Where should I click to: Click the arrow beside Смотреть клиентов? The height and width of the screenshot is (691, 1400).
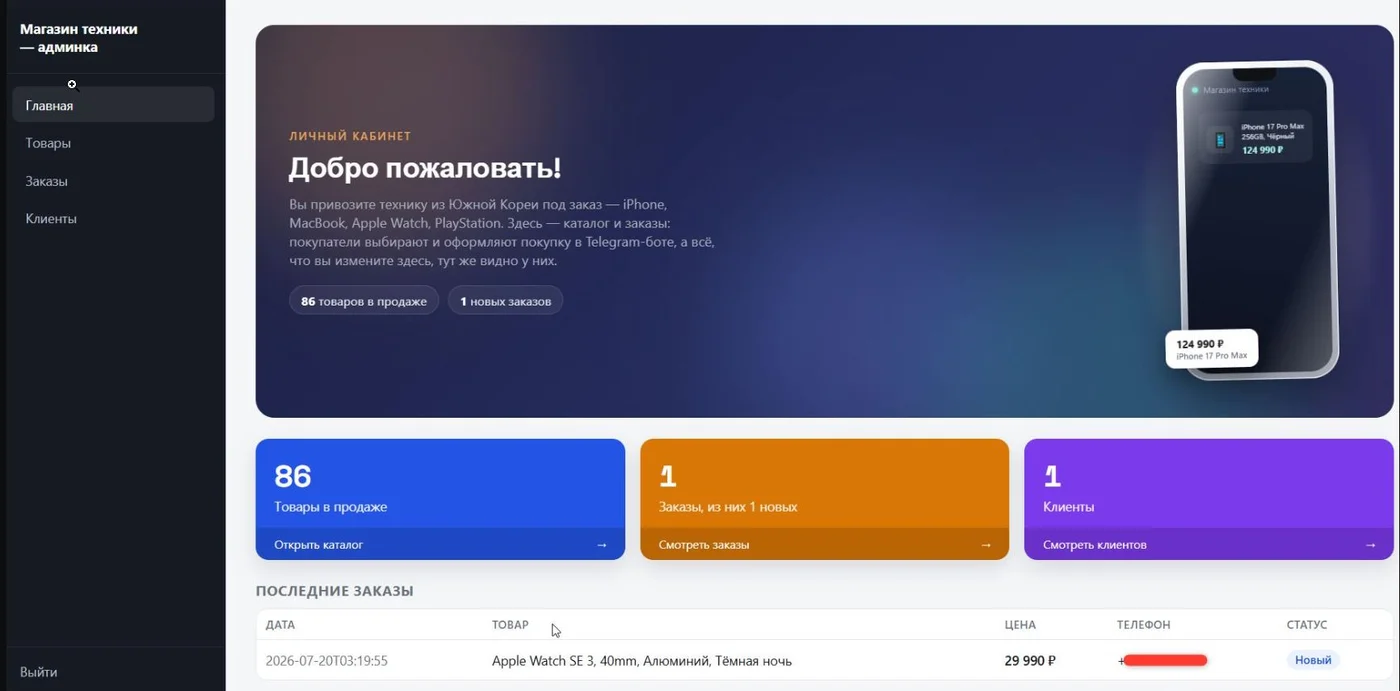pos(1370,545)
